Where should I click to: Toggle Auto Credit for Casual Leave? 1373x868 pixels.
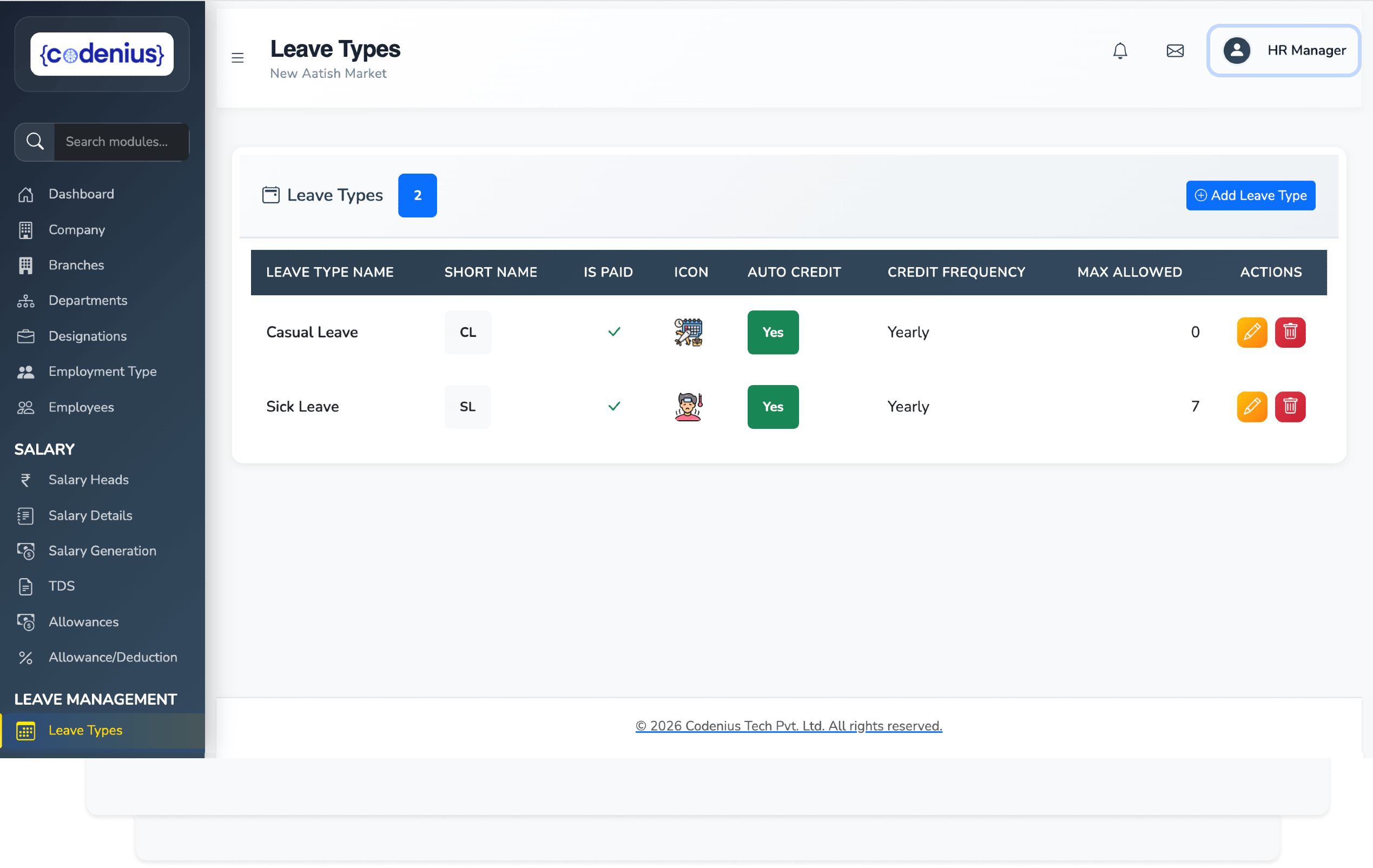773,332
